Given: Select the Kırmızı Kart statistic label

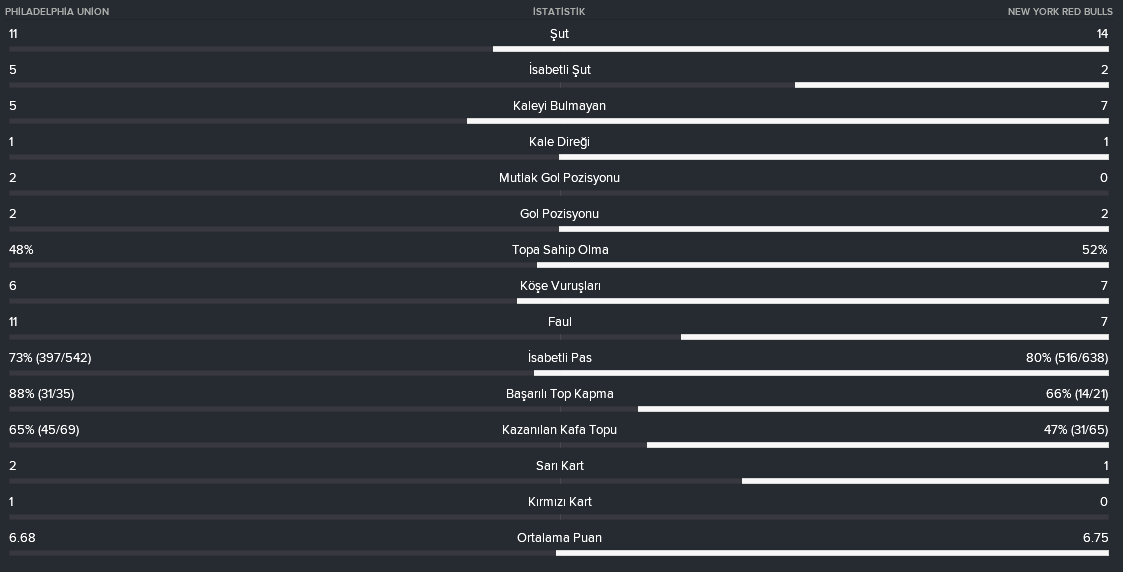Looking at the screenshot, I should click(x=559, y=502).
